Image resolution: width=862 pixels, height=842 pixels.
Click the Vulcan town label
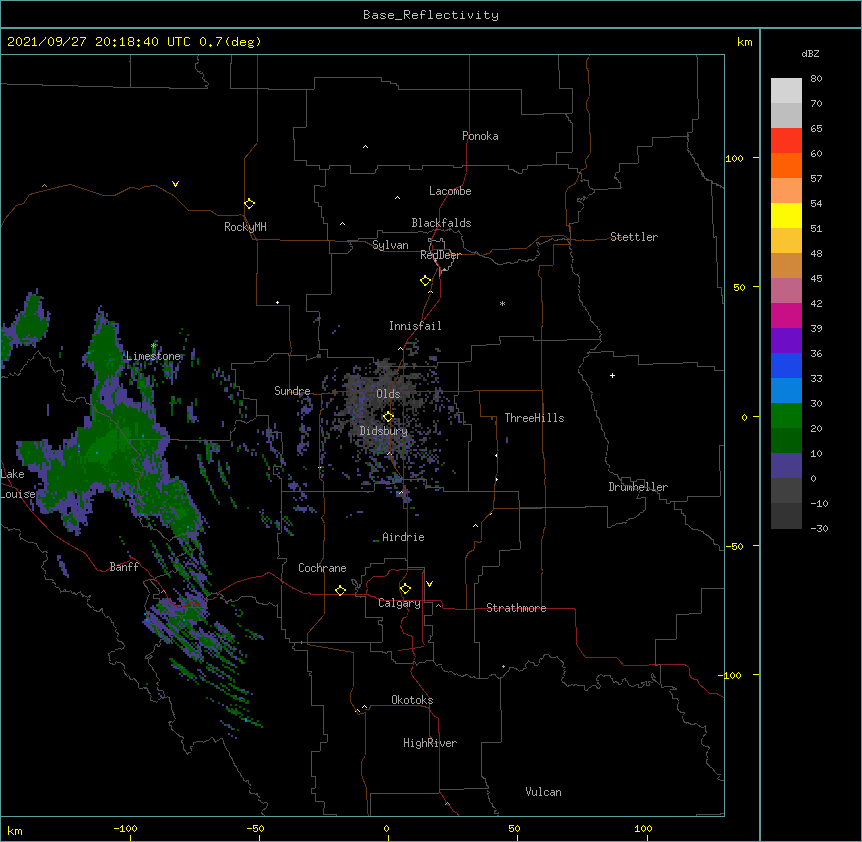pyautogui.click(x=543, y=792)
